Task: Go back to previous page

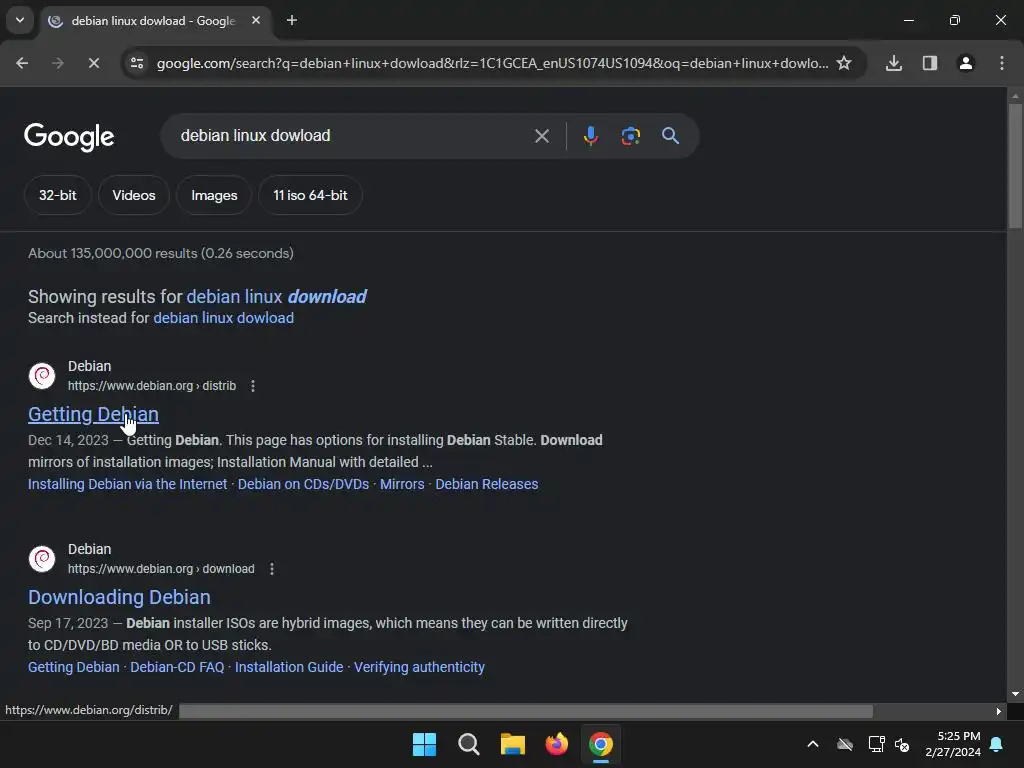Action: tap(22, 63)
